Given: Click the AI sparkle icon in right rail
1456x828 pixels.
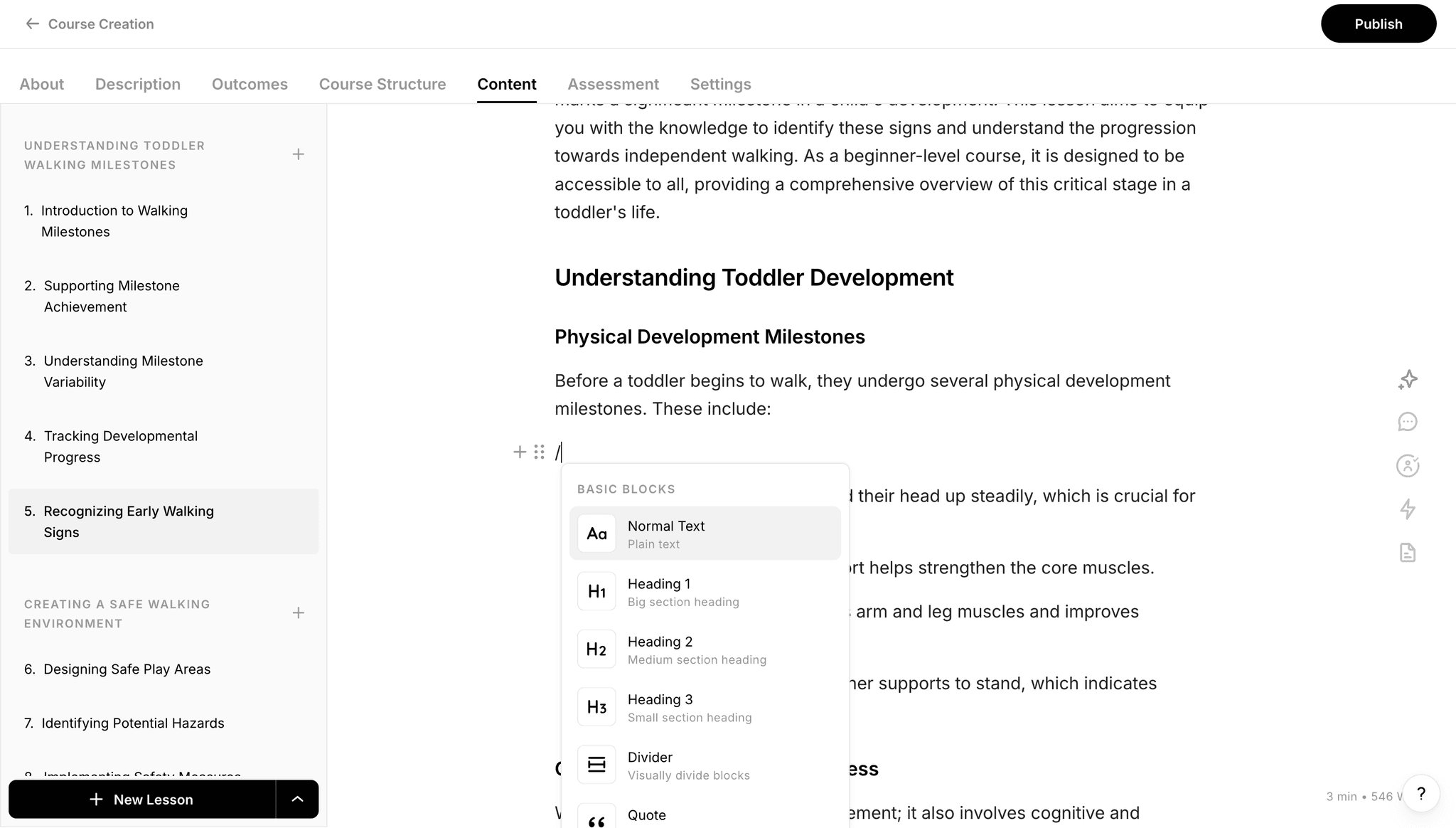Looking at the screenshot, I should pyautogui.click(x=1408, y=380).
